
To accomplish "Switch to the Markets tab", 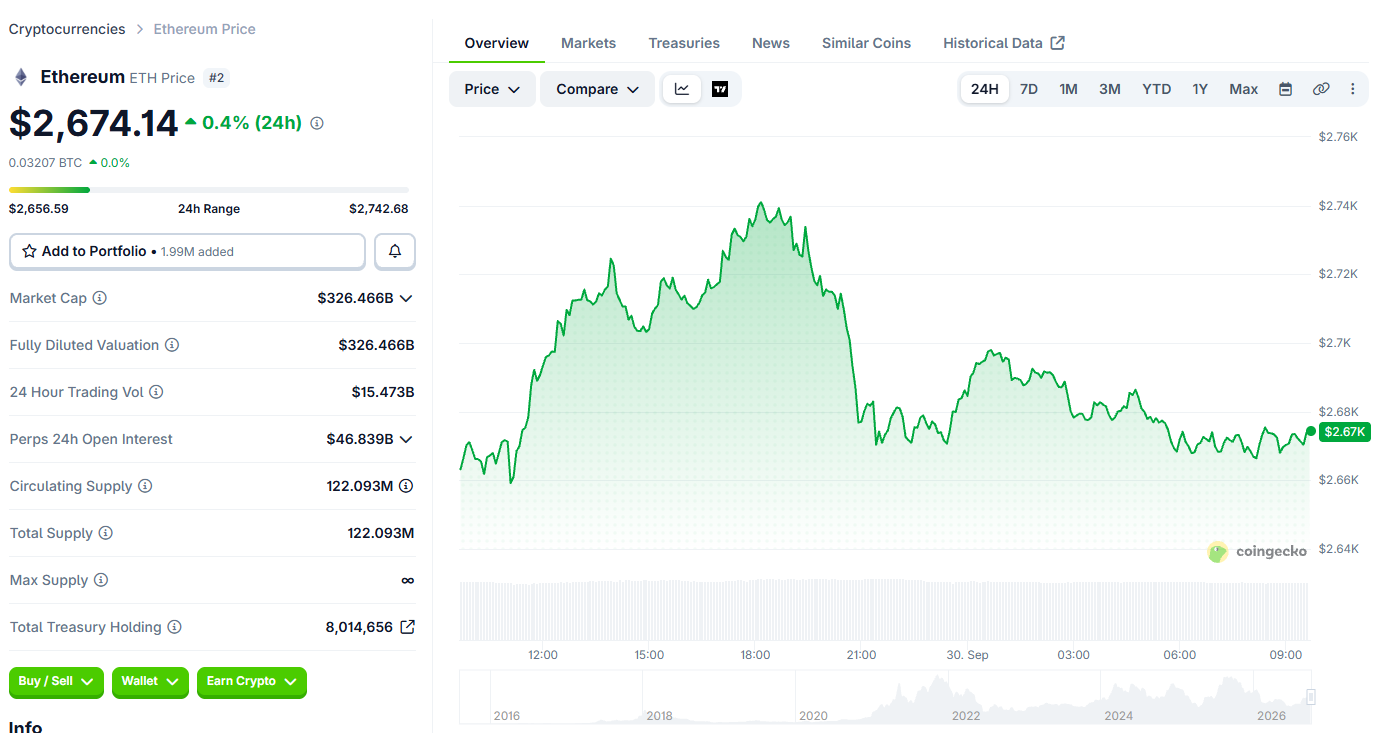I will tap(588, 43).
